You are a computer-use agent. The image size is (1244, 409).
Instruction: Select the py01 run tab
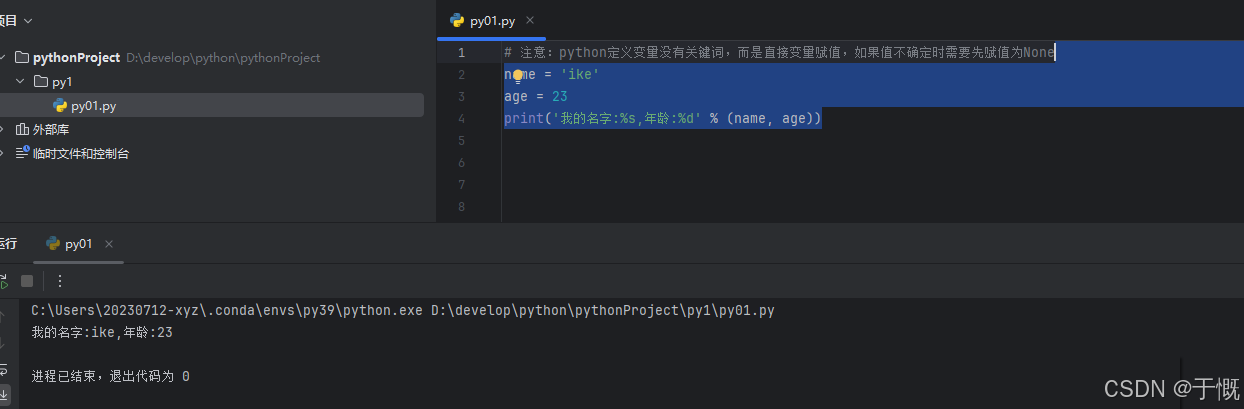pyautogui.click(x=78, y=243)
